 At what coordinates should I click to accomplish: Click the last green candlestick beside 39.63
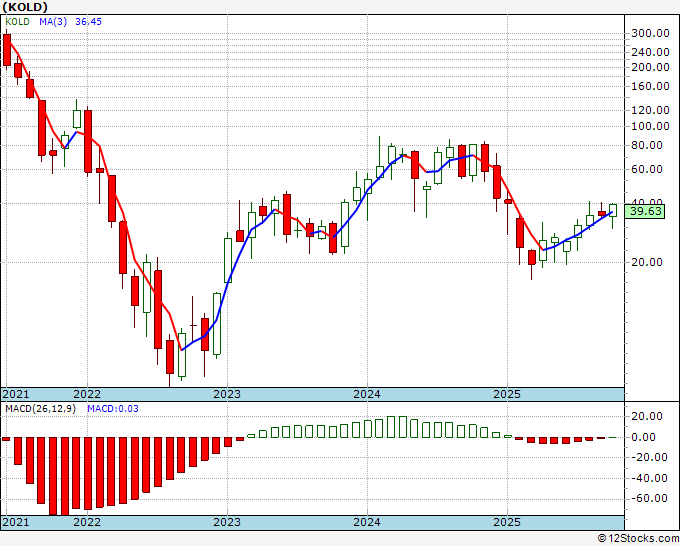(613, 210)
